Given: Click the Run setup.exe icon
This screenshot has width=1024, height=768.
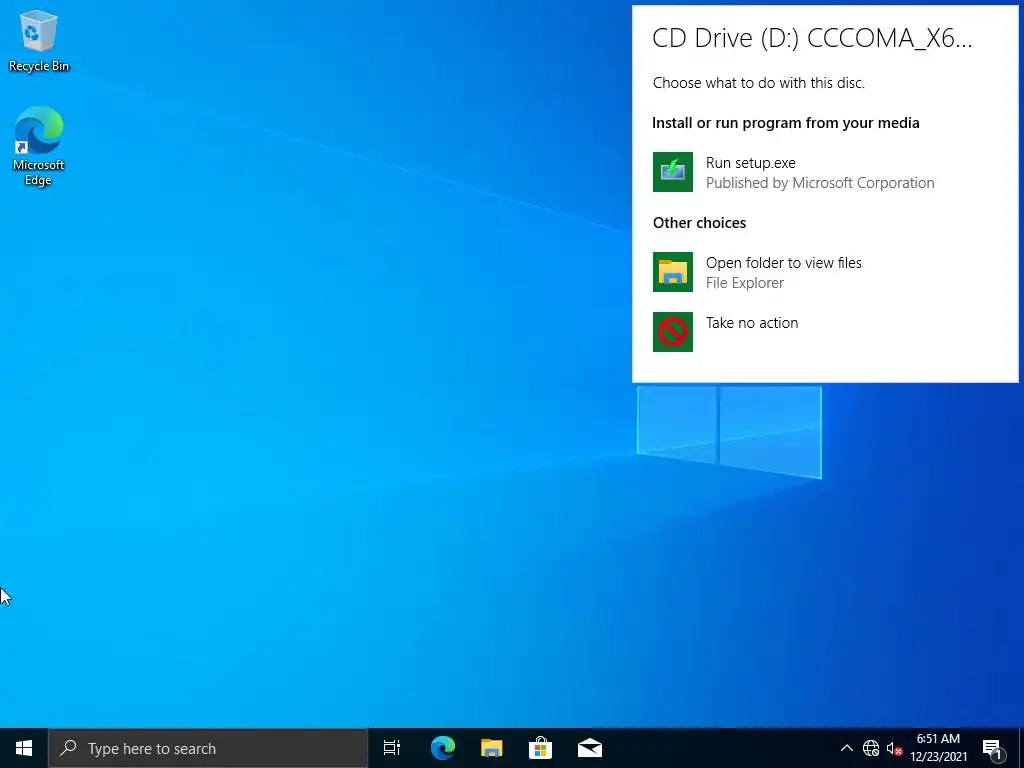Looking at the screenshot, I should tap(673, 172).
